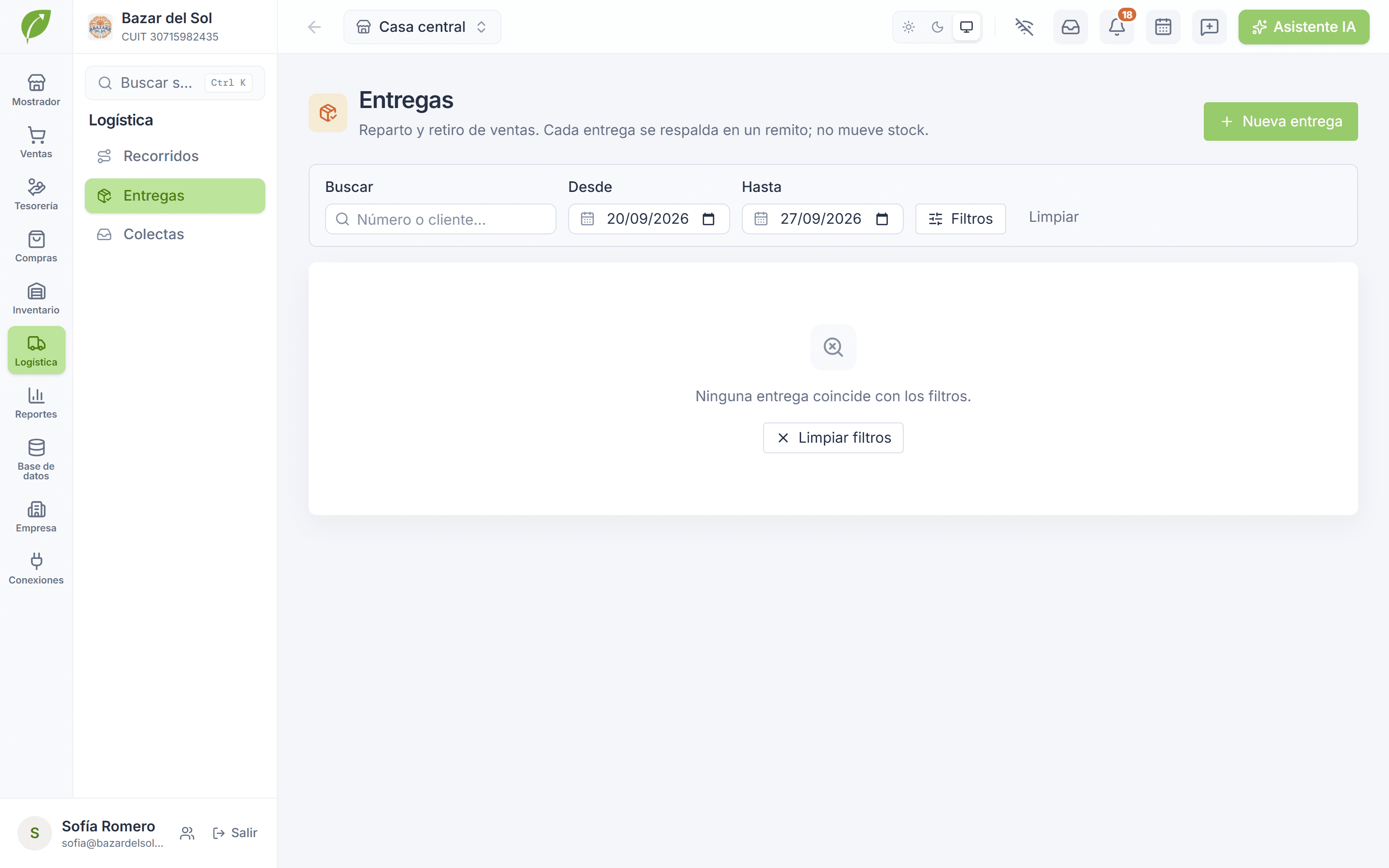Viewport: 1389px width, 868px height.
Task: Focus the sidebar Buscar search box
Action: pyautogui.click(x=175, y=82)
